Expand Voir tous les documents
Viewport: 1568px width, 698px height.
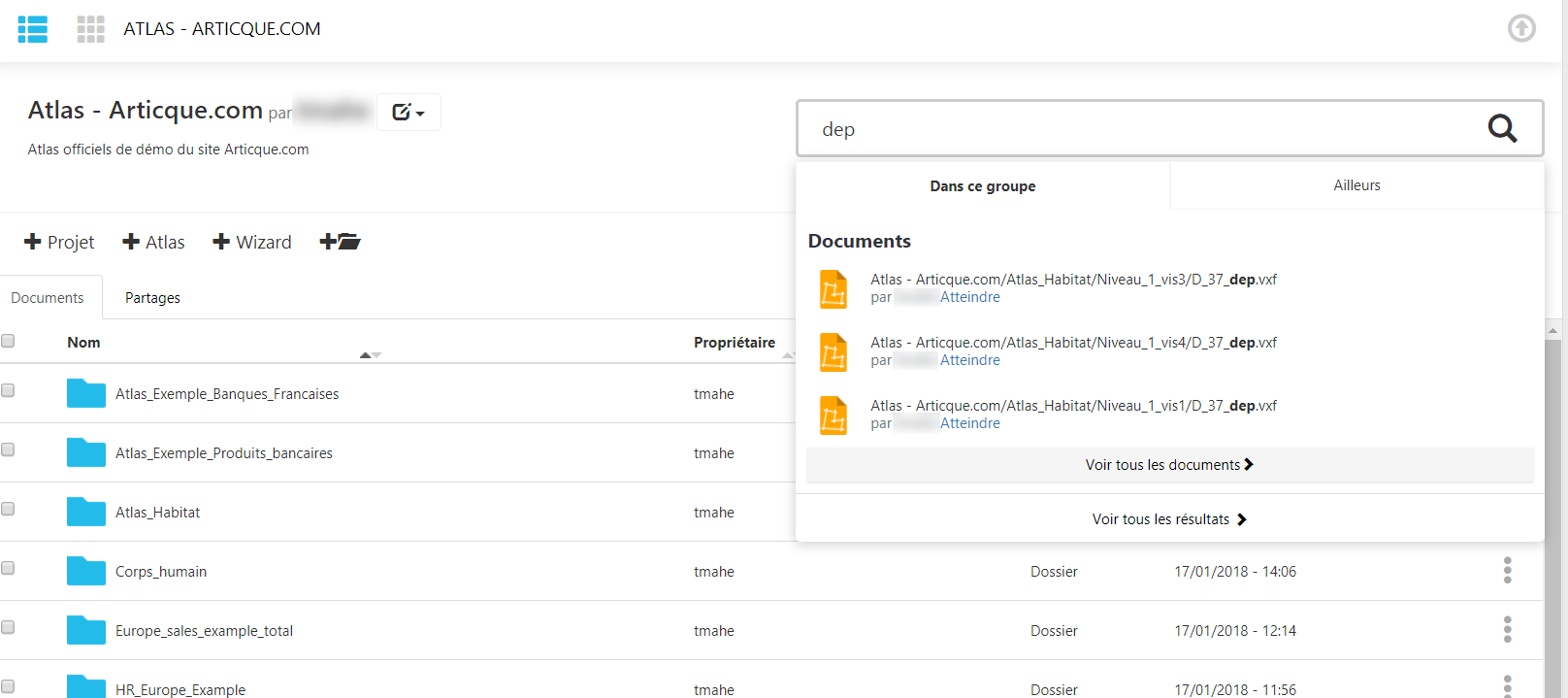coord(1169,465)
